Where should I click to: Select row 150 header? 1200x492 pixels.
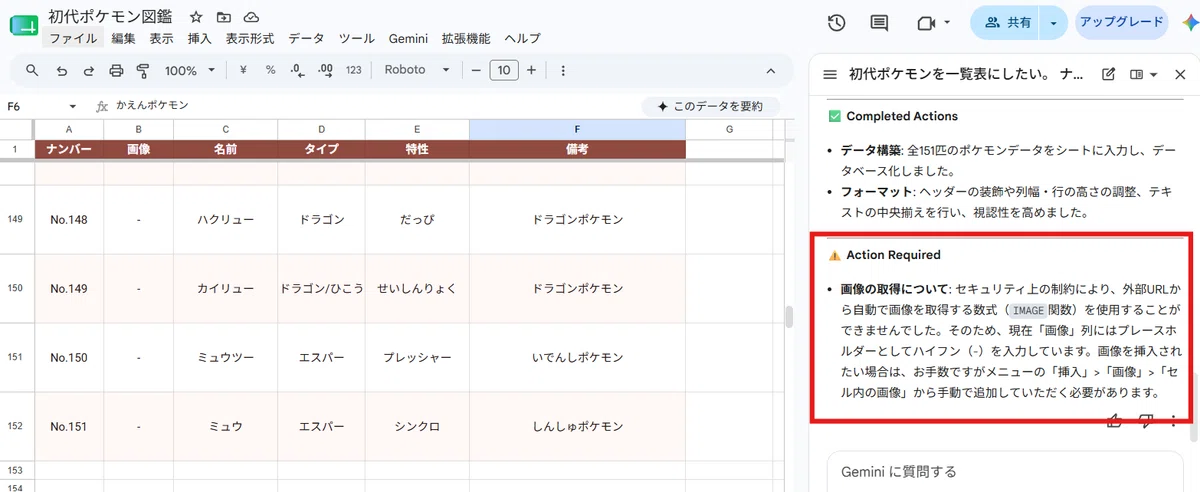[x=17, y=288]
